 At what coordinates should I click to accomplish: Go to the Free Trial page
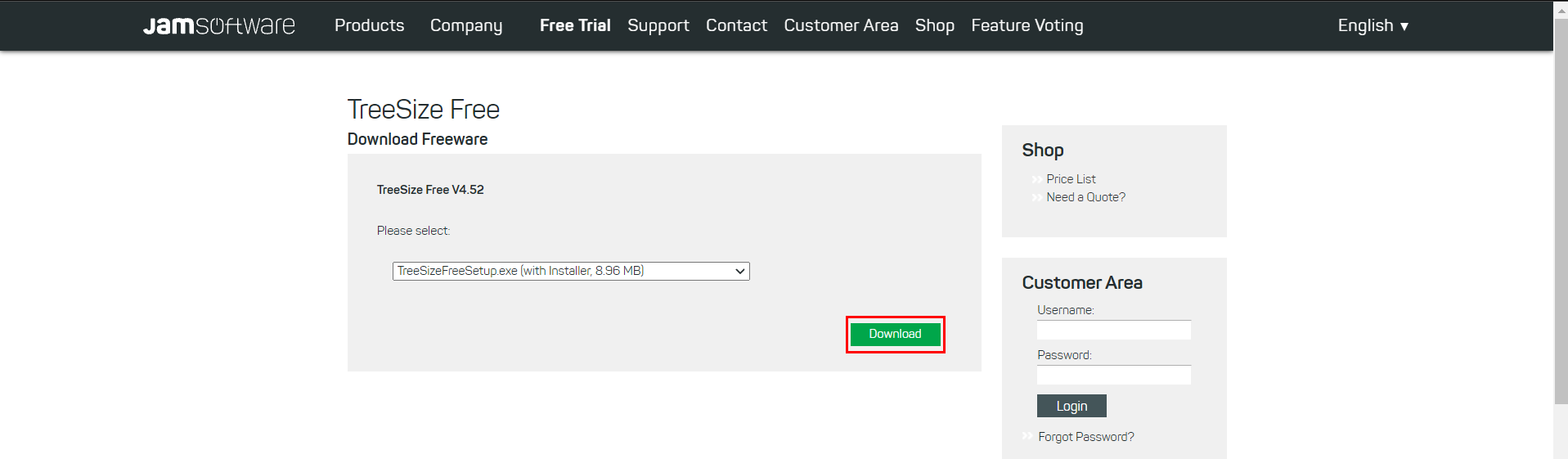[x=575, y=25]
